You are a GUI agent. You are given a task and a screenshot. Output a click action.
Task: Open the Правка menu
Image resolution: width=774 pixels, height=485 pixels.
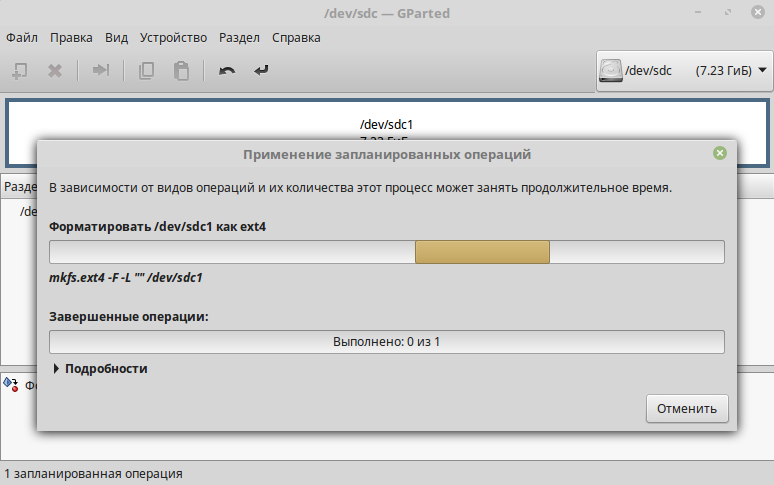click(71, 38)
